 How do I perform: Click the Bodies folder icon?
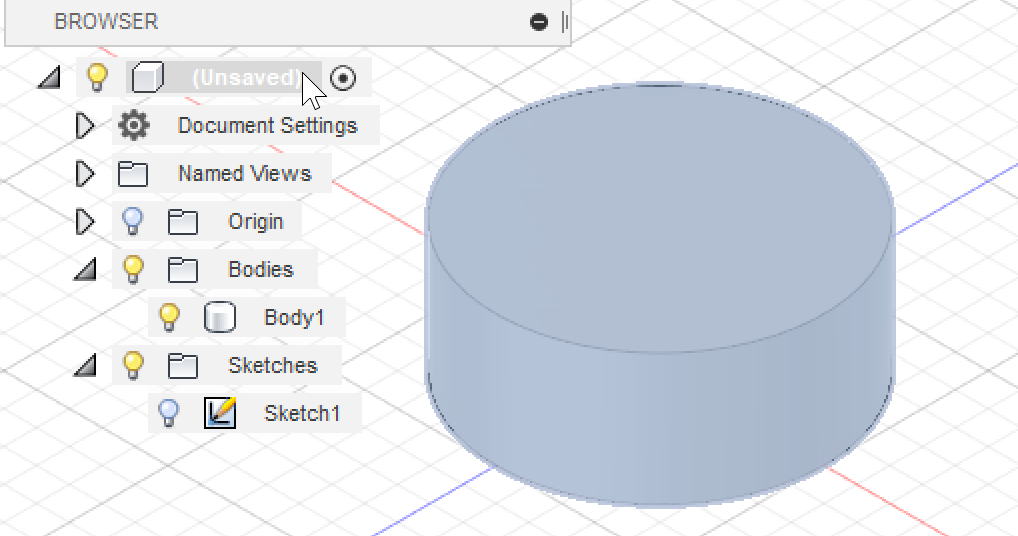pos(182,270)
